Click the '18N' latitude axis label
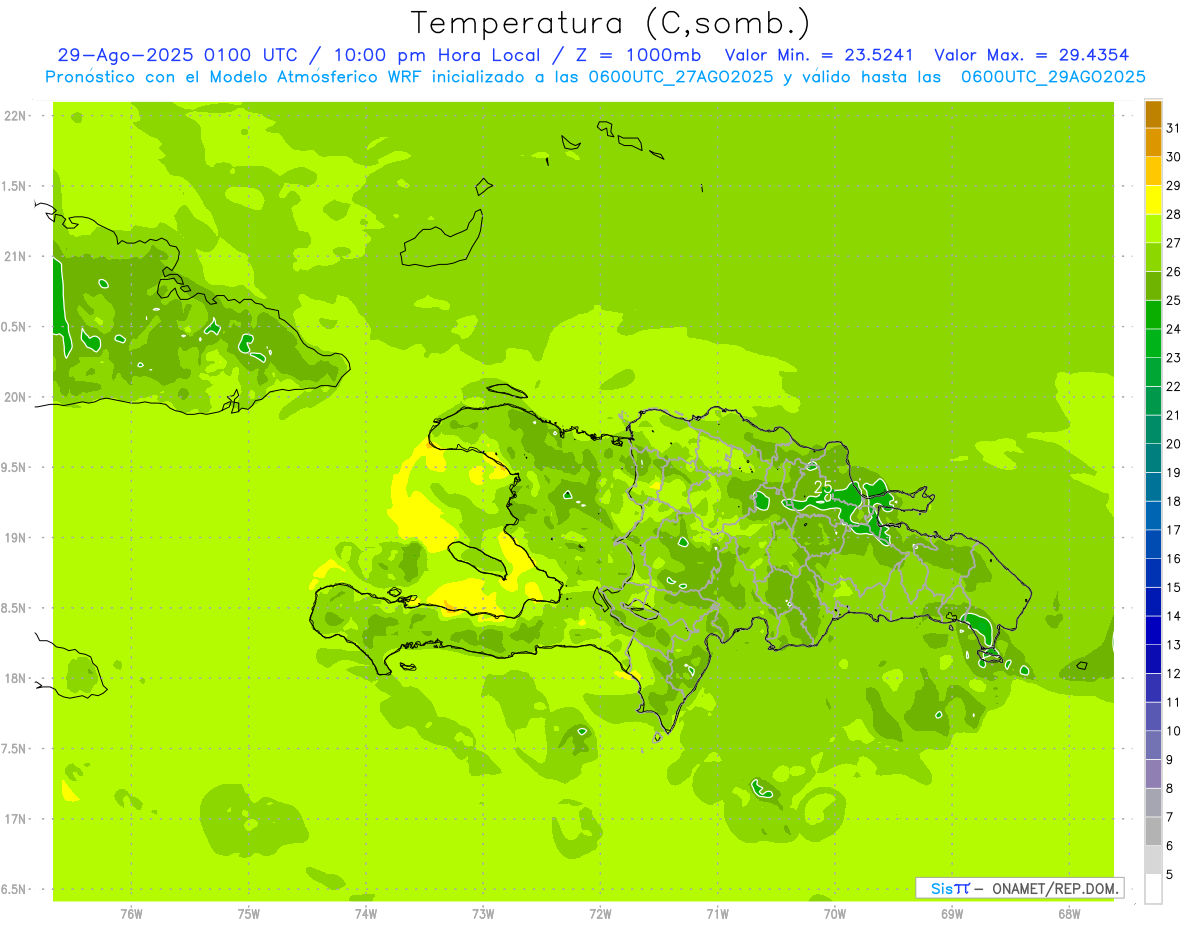The height and width of the screenshot is (927, 1200). pos(16,678)
